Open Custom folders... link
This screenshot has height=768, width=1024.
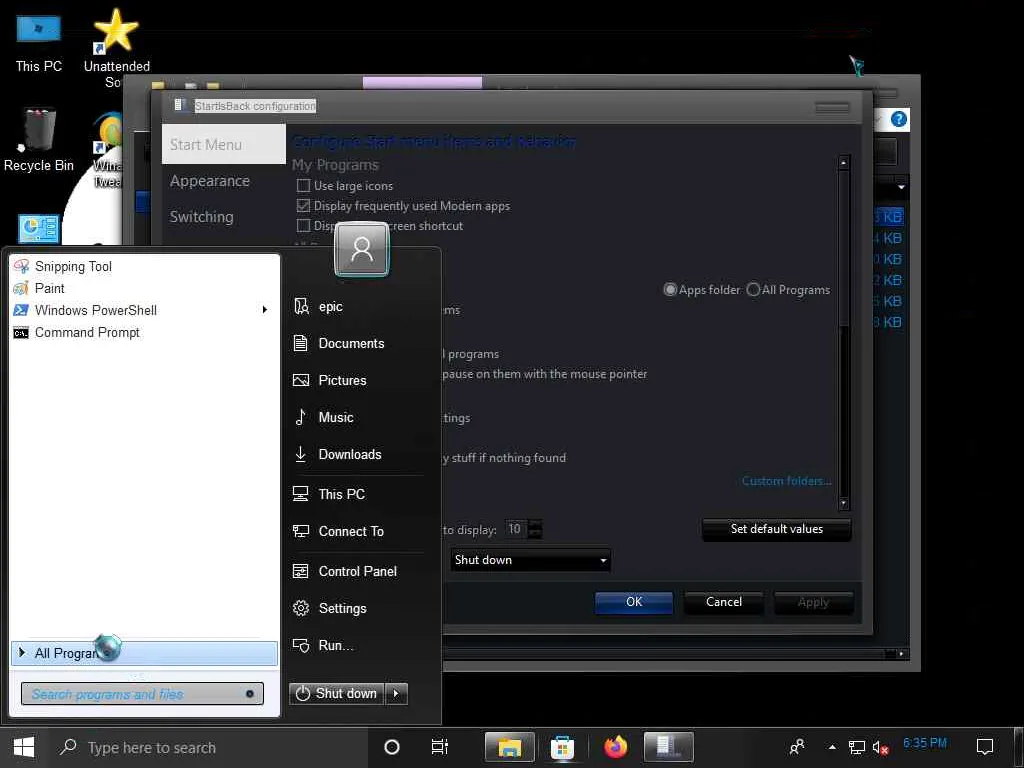786,481
